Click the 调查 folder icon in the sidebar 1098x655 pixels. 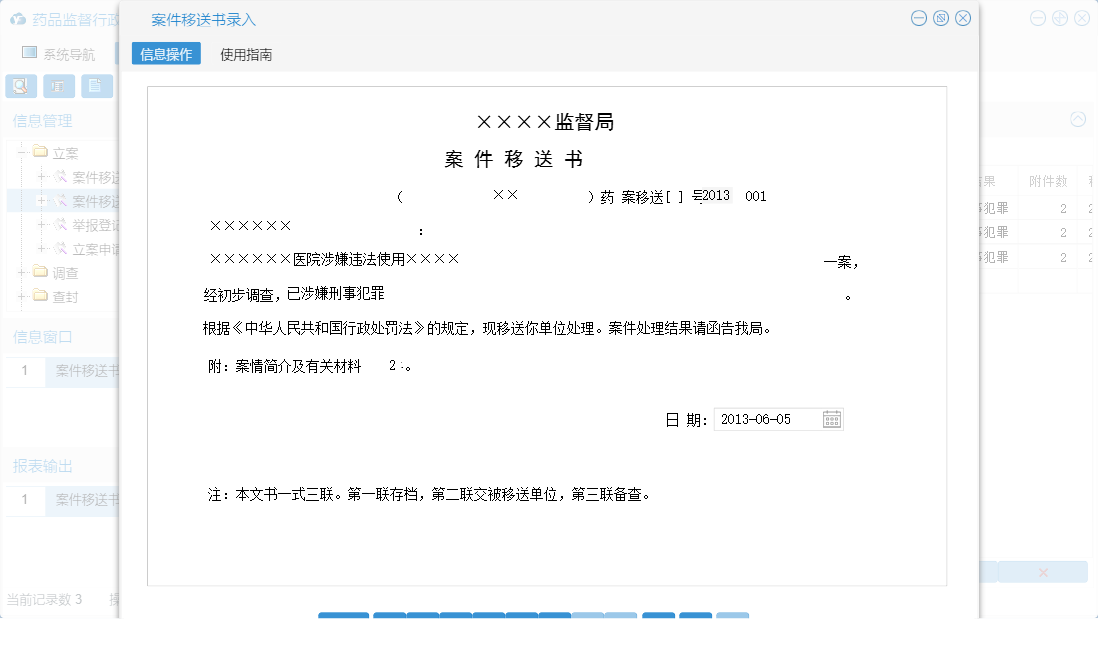point(40,271)
